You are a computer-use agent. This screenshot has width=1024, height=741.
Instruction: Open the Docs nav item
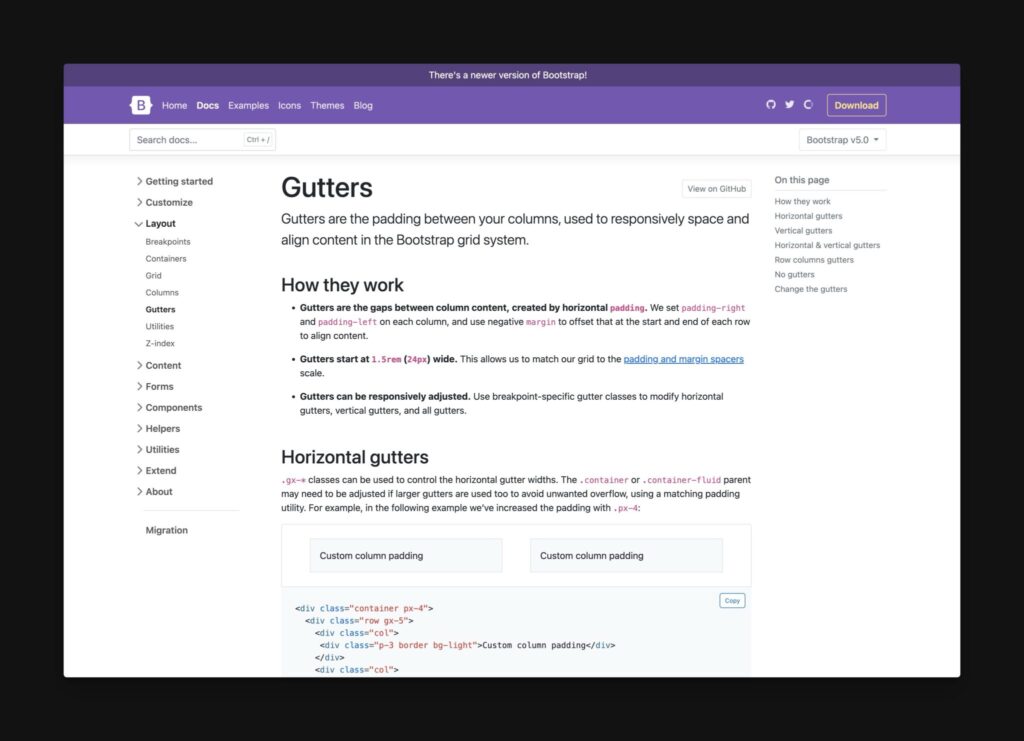208,105
